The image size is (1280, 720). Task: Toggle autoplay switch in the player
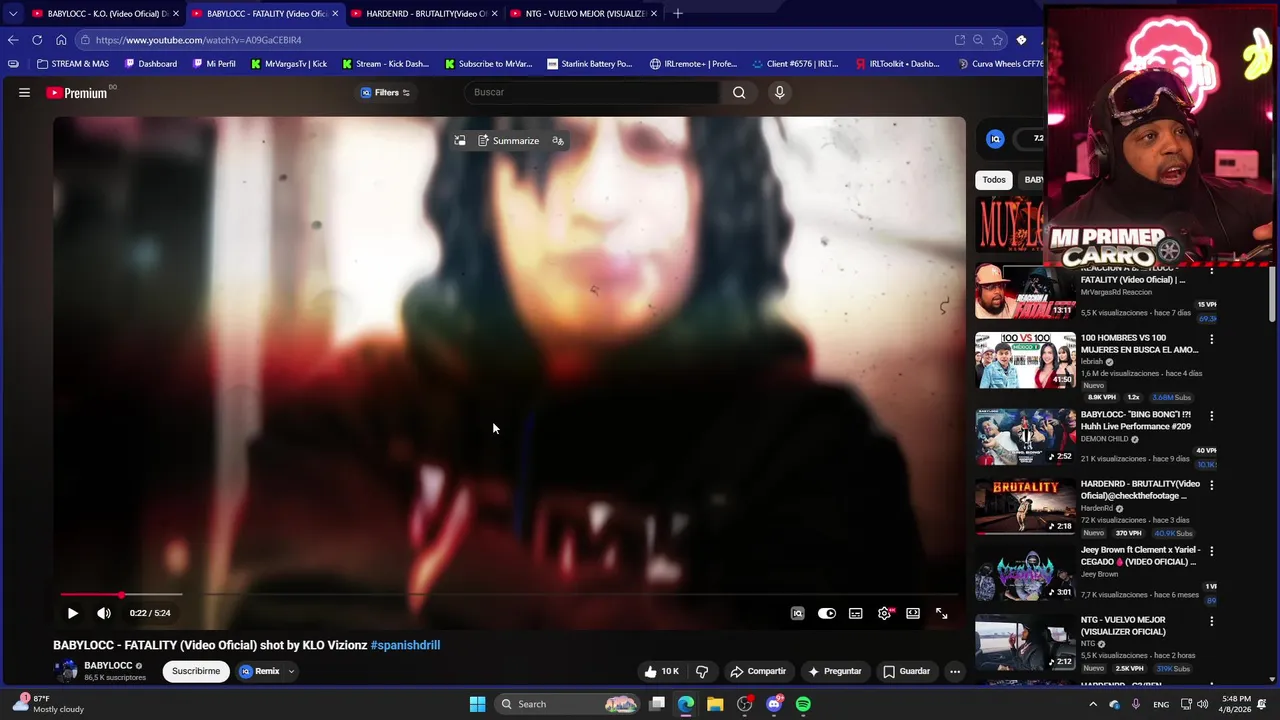[x=827, y=613]
